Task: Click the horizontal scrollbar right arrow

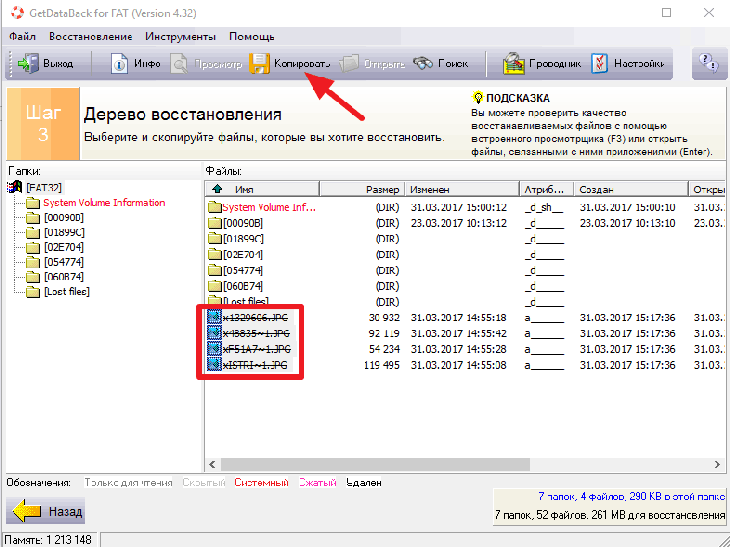Action: click(717, 464)
